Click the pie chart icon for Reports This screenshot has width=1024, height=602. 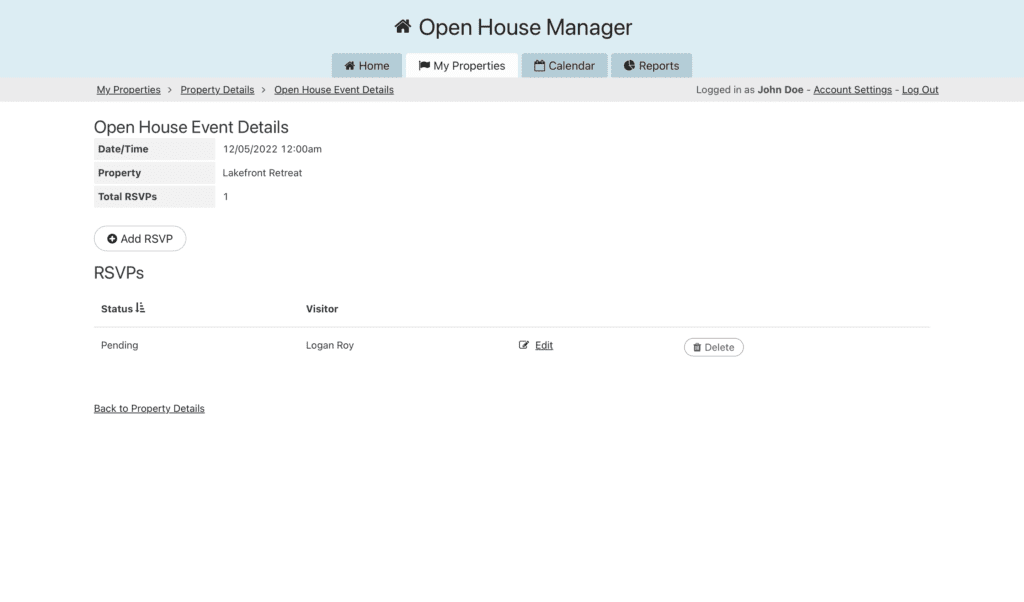[629, 66]
